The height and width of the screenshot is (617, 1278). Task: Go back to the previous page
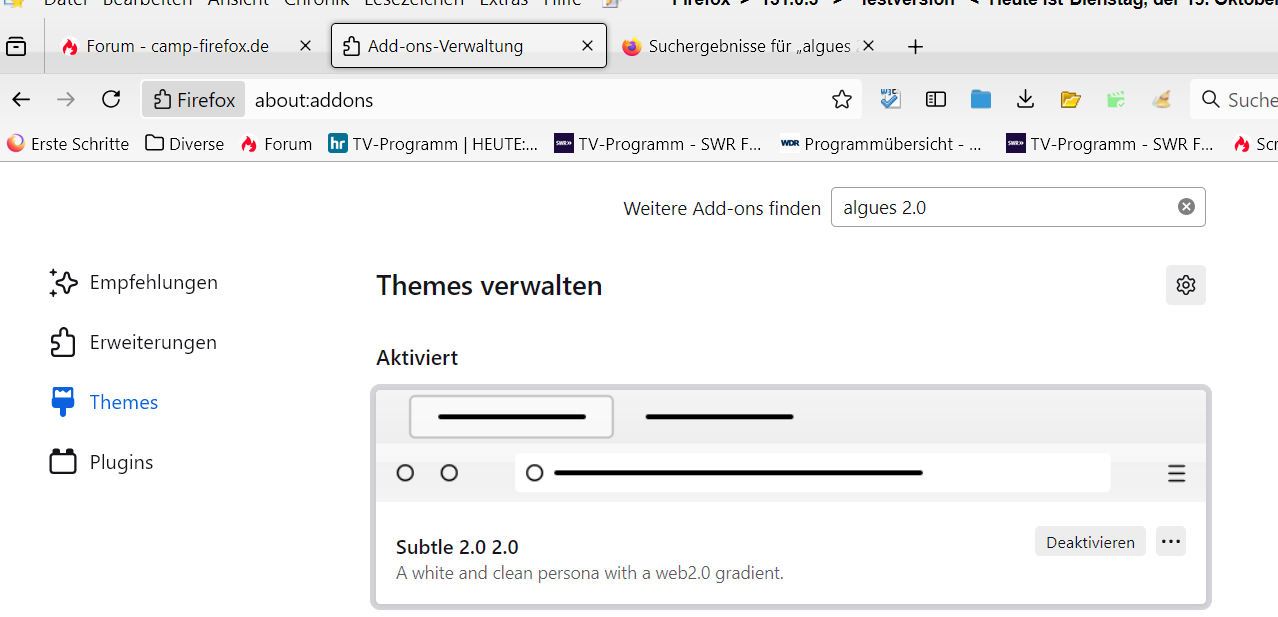[21, 99]
